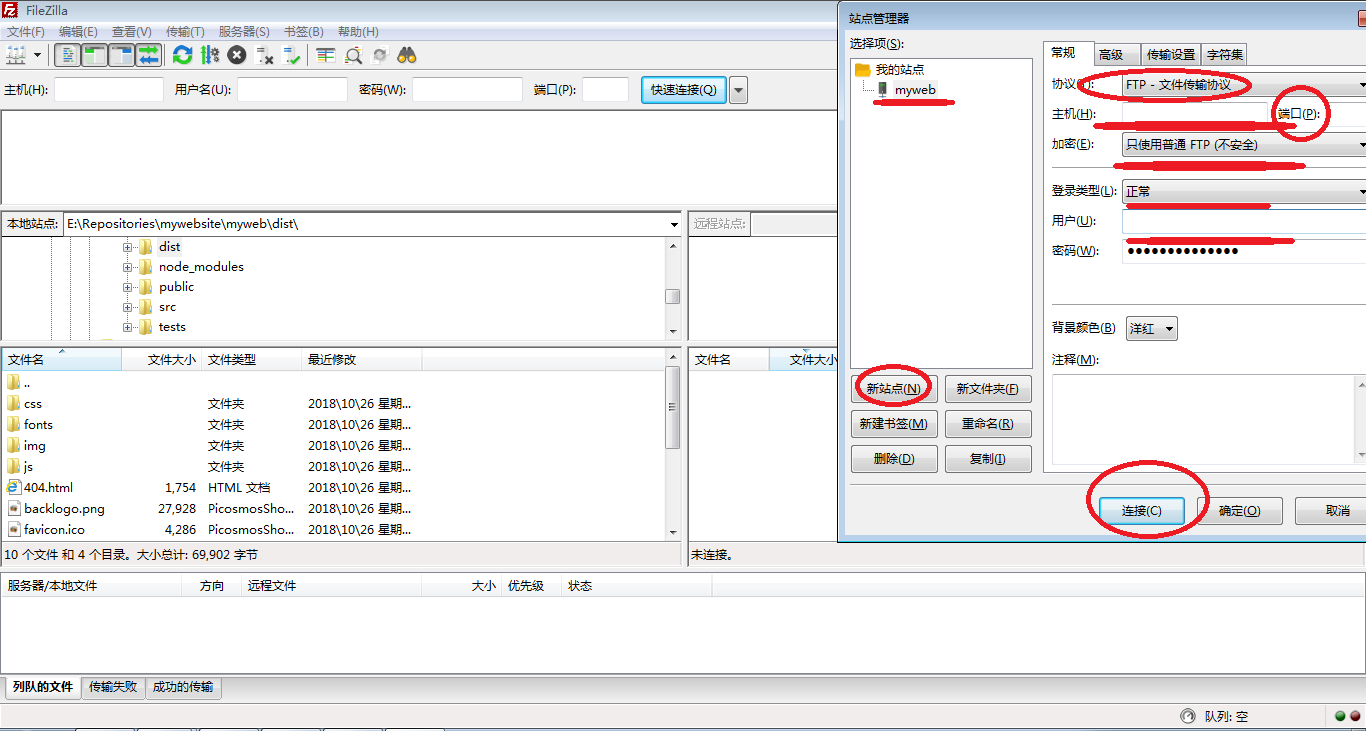The image size is (1366, 731).
Task: Expand the public folder in tree
Action: pos(127,287)
